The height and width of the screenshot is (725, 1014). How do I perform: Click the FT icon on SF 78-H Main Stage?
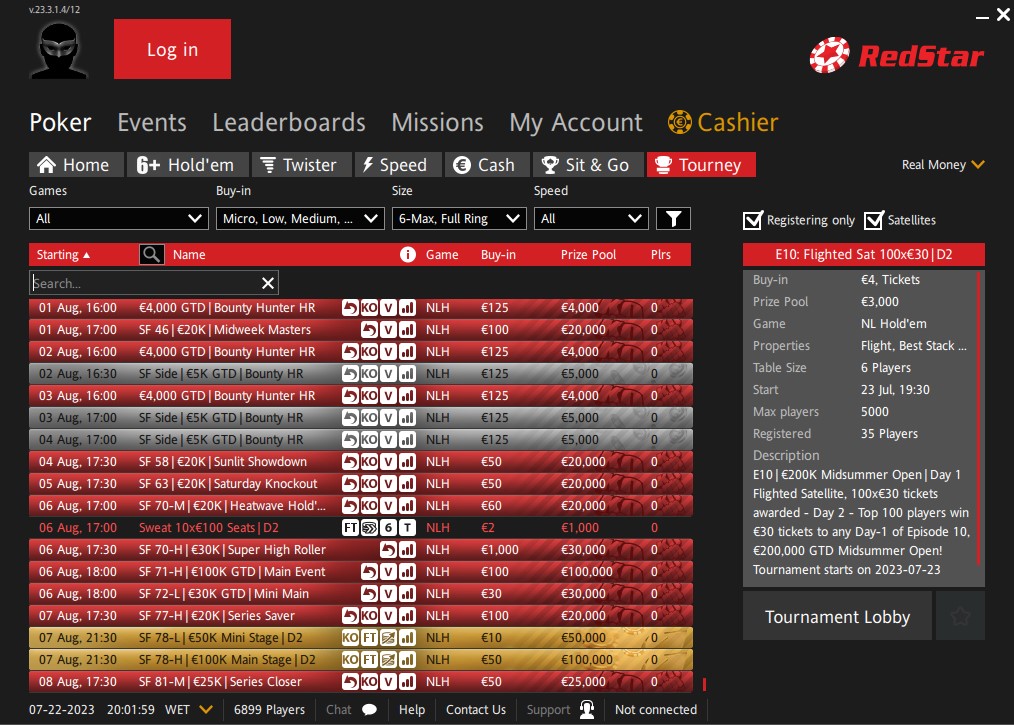point(369,660)
